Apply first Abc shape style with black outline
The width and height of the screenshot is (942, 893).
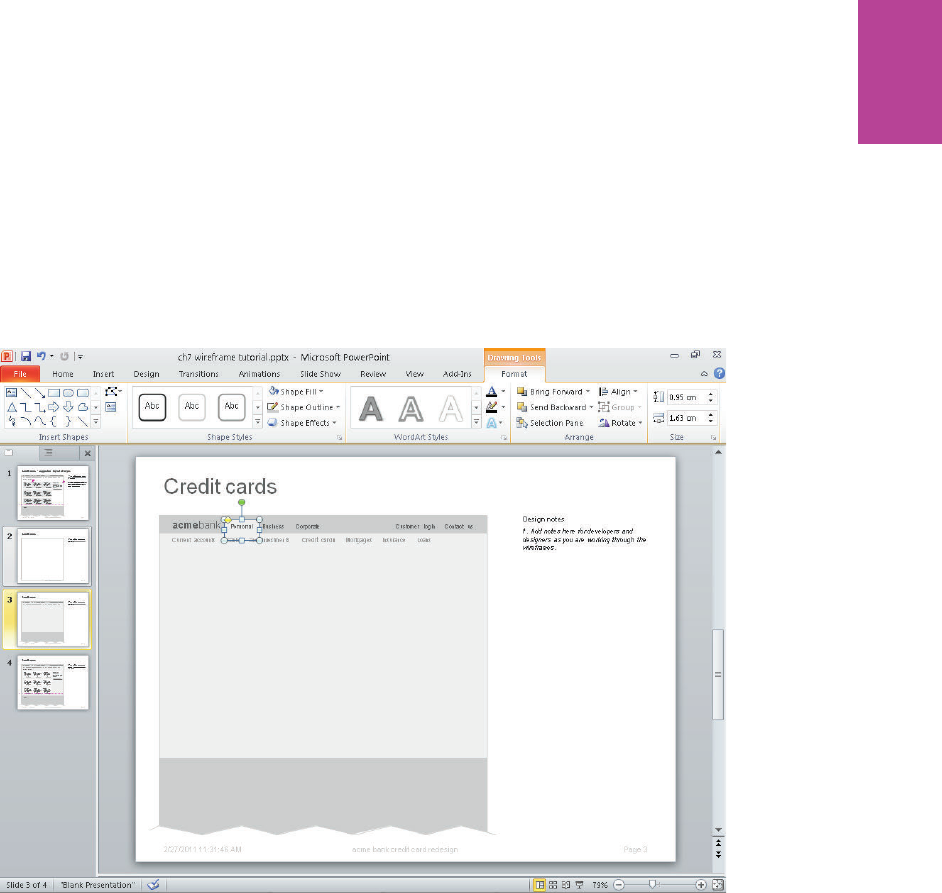coord(152,407)
